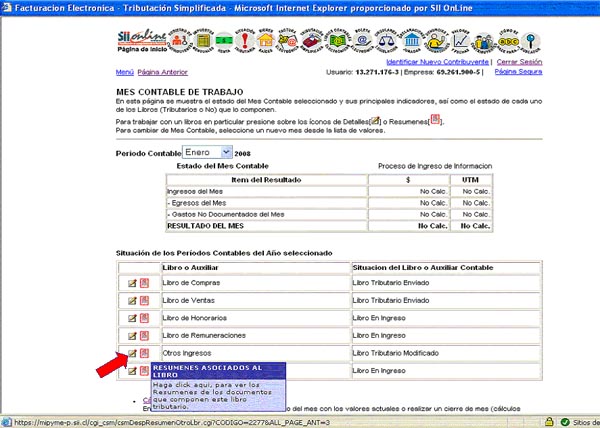The image size is (600, 428).
Task: Click the green check zone icon in status bar
Action: [565, 422]
